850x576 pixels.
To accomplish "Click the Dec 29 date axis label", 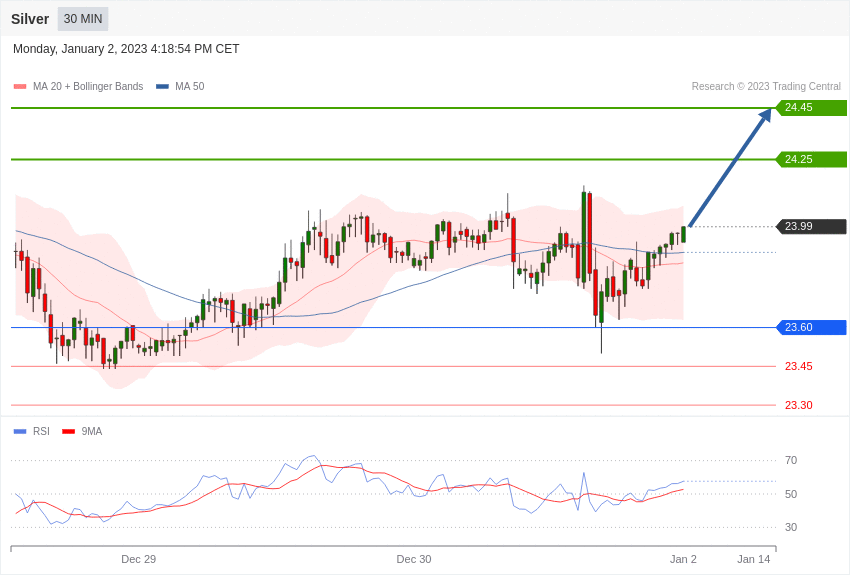I will click(x=138, y=559).
